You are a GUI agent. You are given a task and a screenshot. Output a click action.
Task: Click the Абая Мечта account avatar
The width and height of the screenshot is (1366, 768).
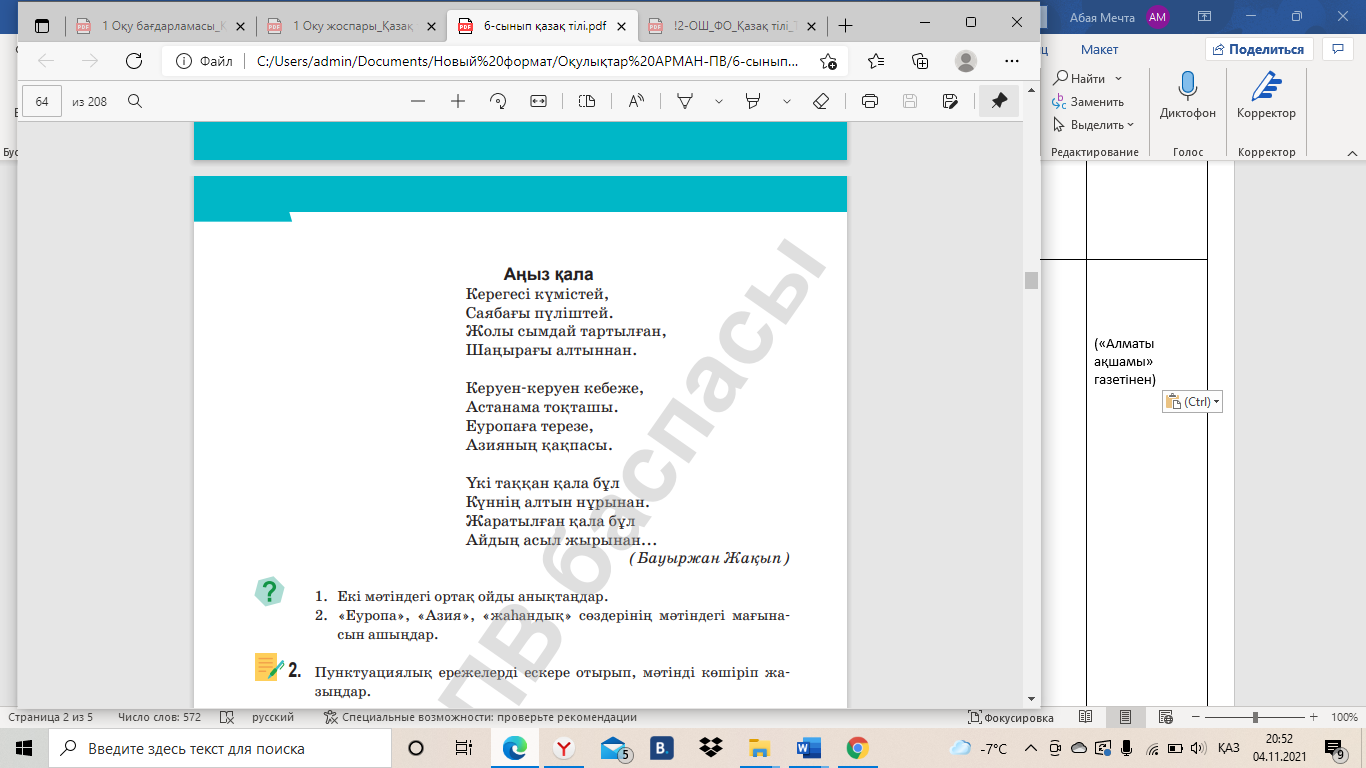tap(1157, 17)
